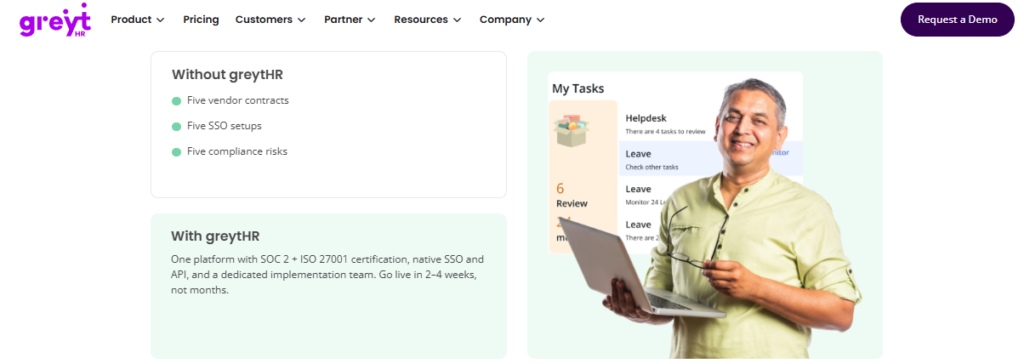Click the With greytHR card heading
The image size is (1024, 364).
pos(216,236)
